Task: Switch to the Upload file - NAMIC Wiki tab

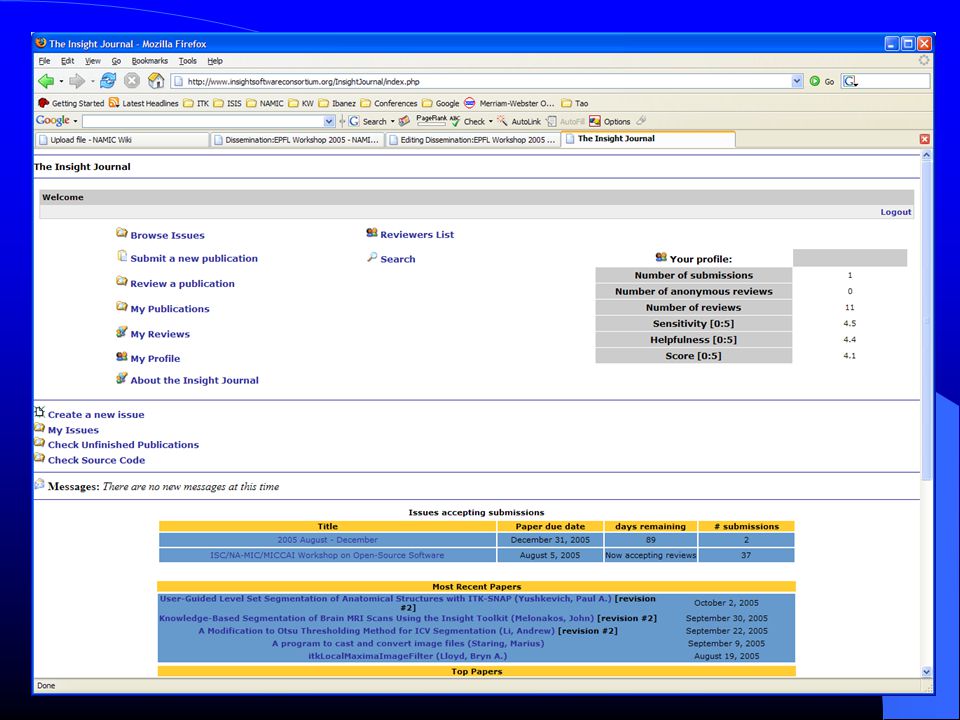Action: (122, 140)
